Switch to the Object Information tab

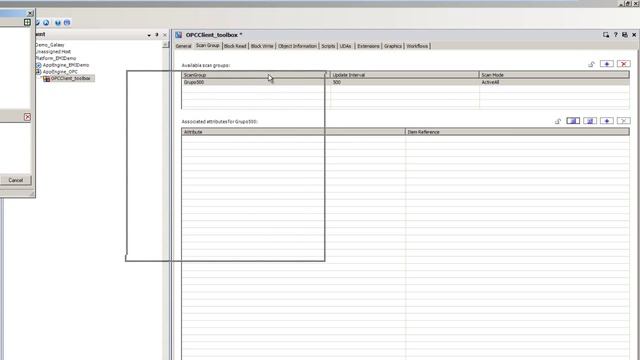pos(297,46)
